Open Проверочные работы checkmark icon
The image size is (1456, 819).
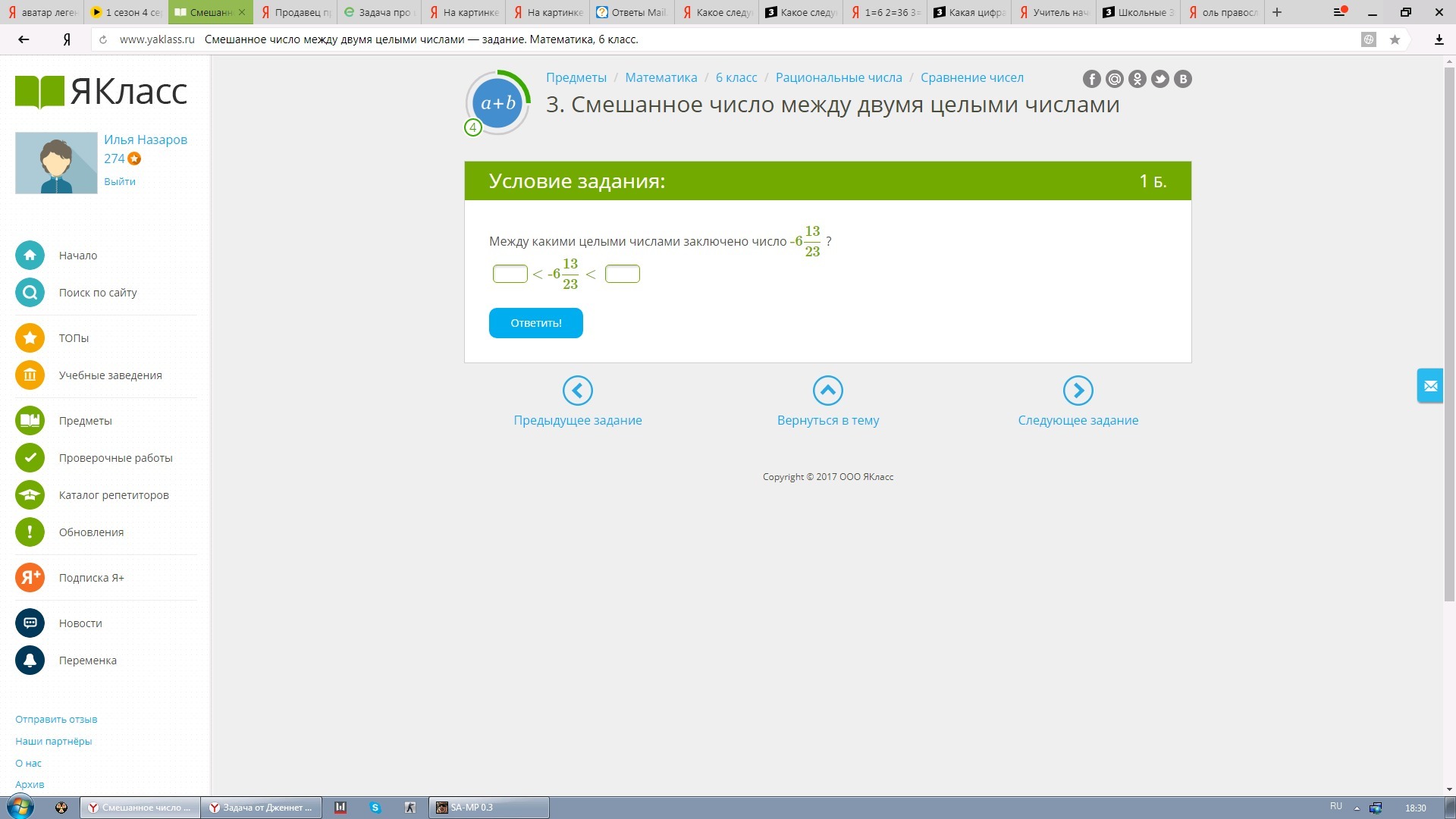click(x=30, y=458)
